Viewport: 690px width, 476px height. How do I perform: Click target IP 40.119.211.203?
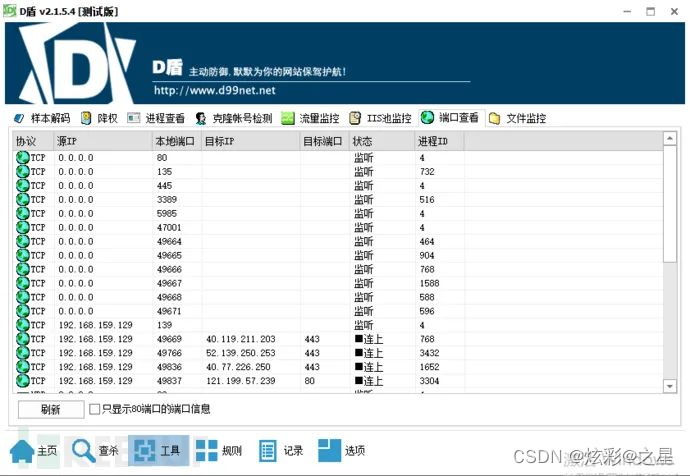(241, 339)
